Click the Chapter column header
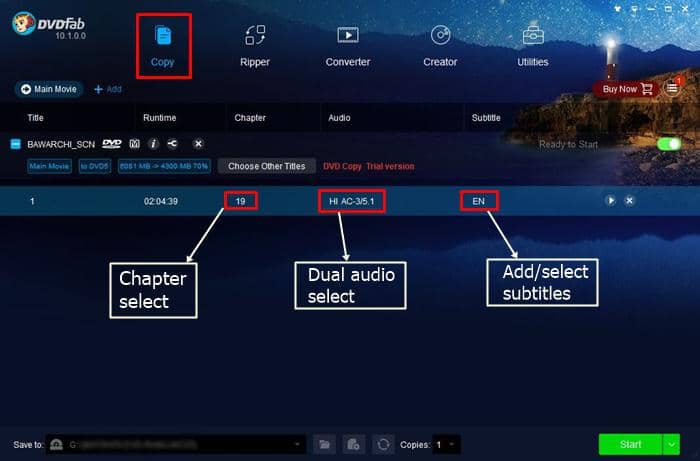This screenshot has width=700, height=461. 250,118
